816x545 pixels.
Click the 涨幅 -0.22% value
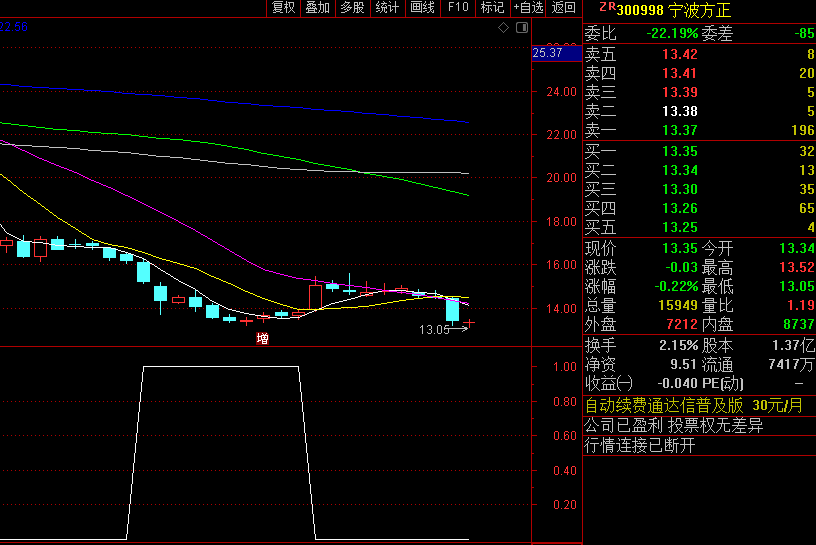(x=675, y=286)
